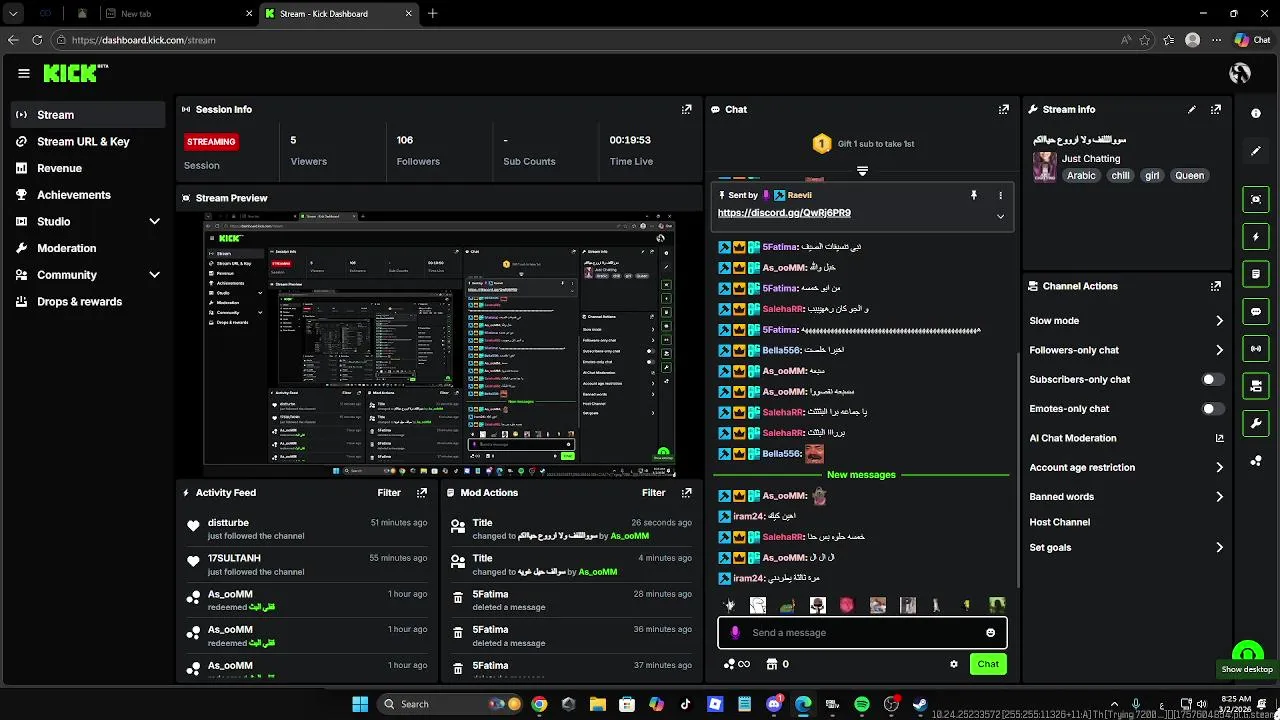1280x720 pixels.
Task: Open chat settings gear icon
Action: 954,664
